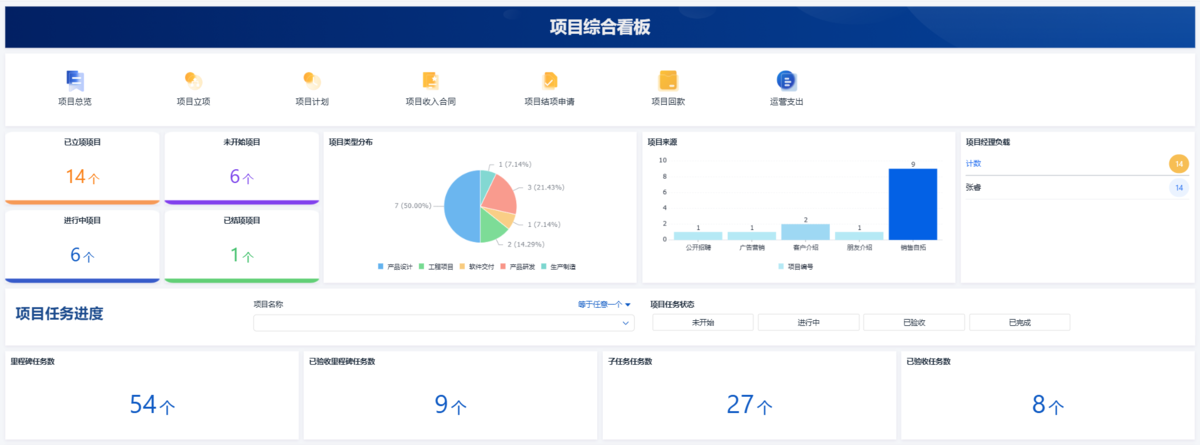Screen dimensions: 1200x445
Task: Select the 朋友介绍 bar
Action: [x=859, y=236]
